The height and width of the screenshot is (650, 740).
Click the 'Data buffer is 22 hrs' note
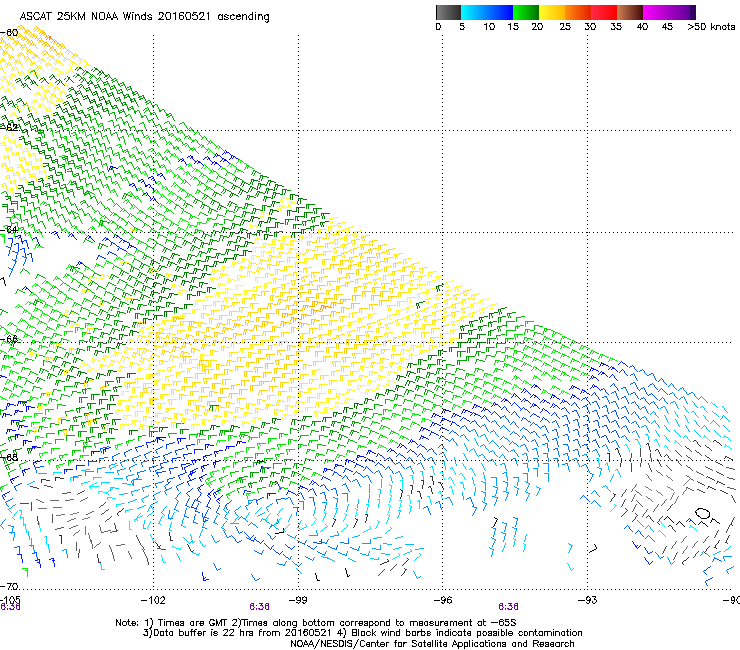pyautogui.click(x=362, y=633)
